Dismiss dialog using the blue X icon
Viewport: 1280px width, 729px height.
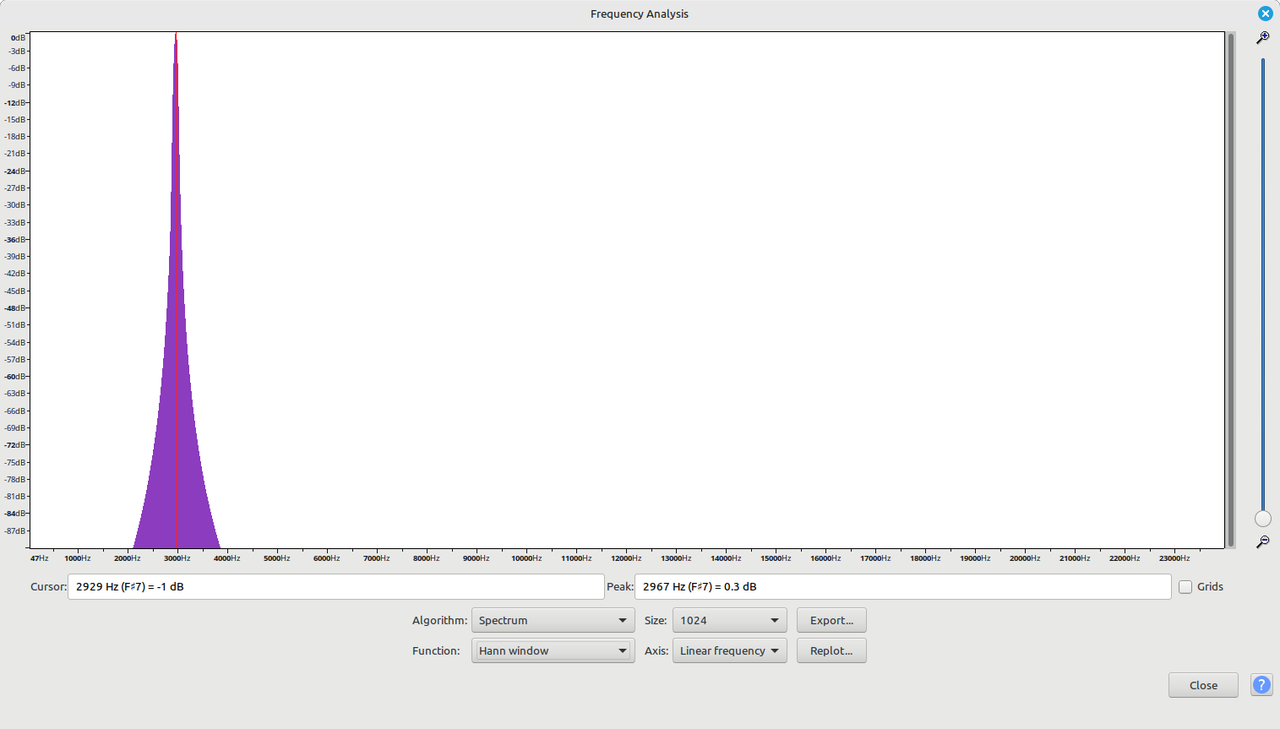1265,13
